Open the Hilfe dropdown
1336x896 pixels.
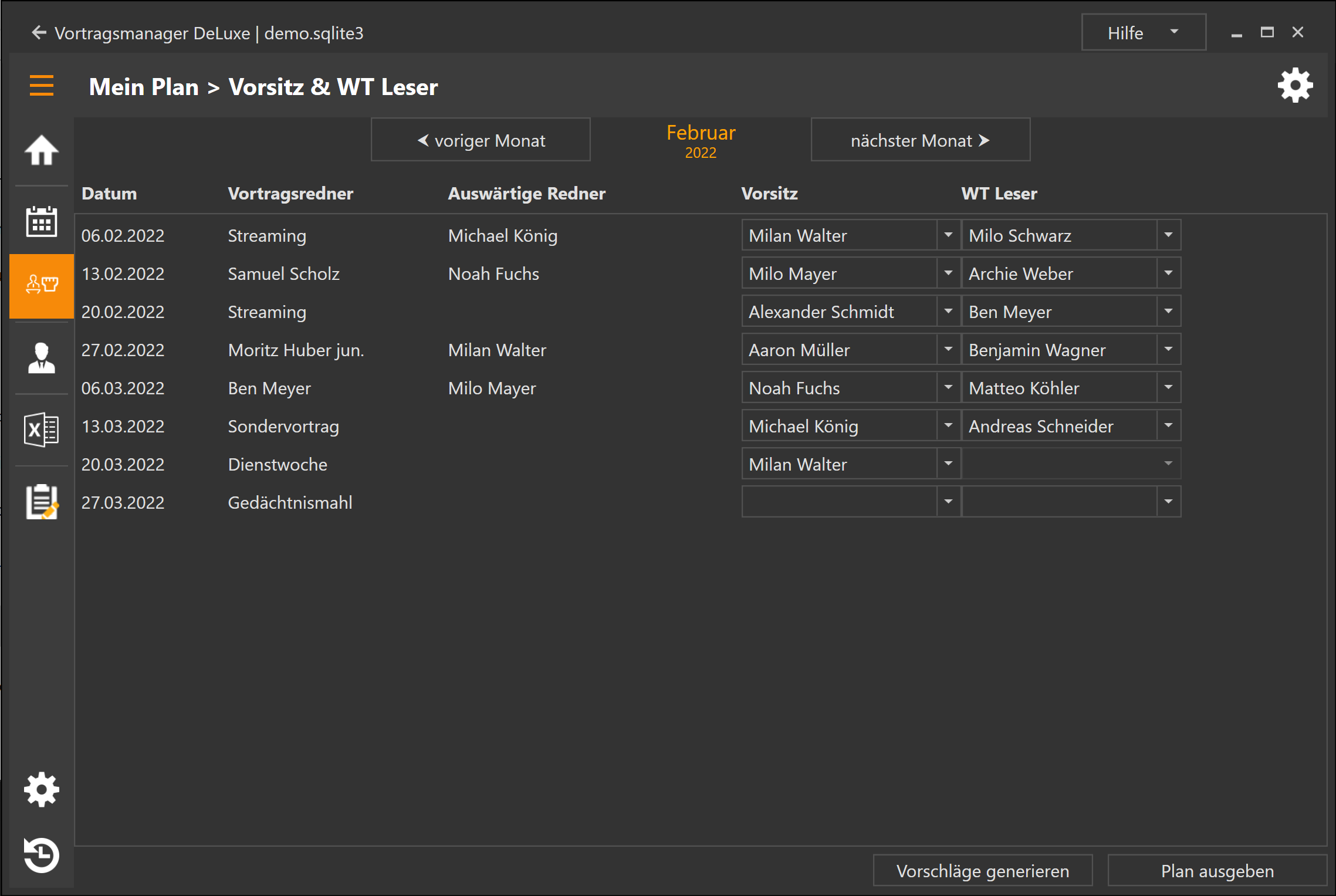pos(1144,33)
